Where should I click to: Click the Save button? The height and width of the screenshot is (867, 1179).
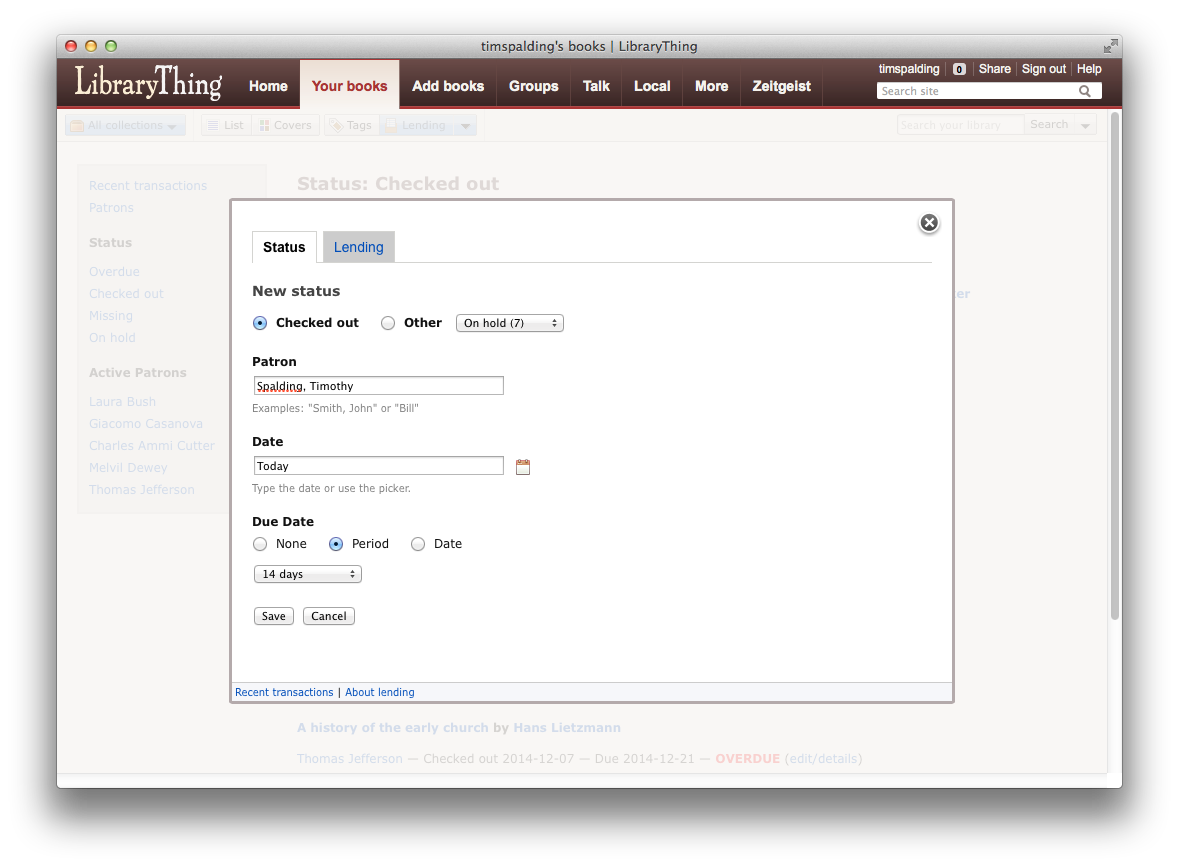point(274,616)
